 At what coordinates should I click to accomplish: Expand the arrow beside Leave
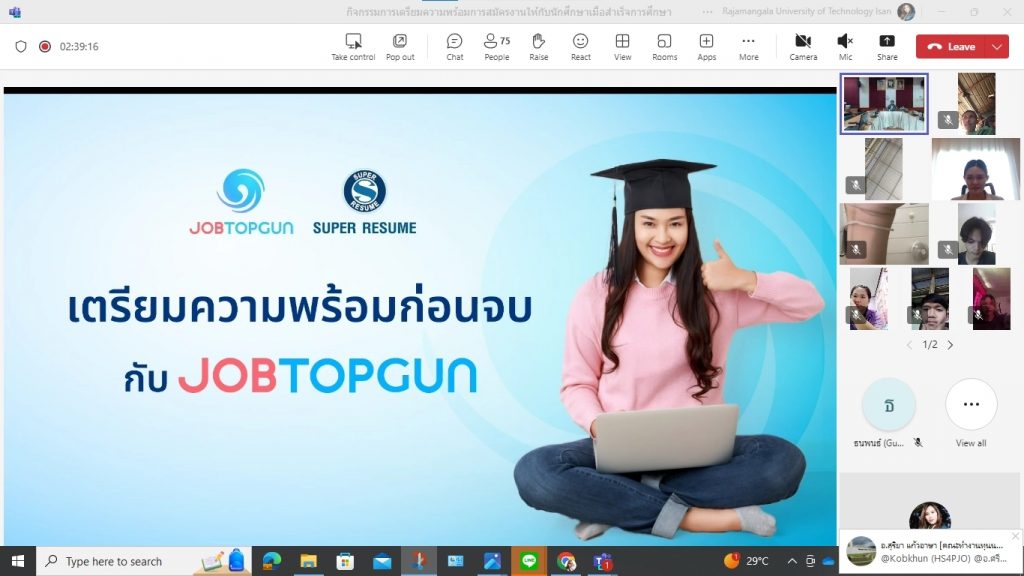996,46
